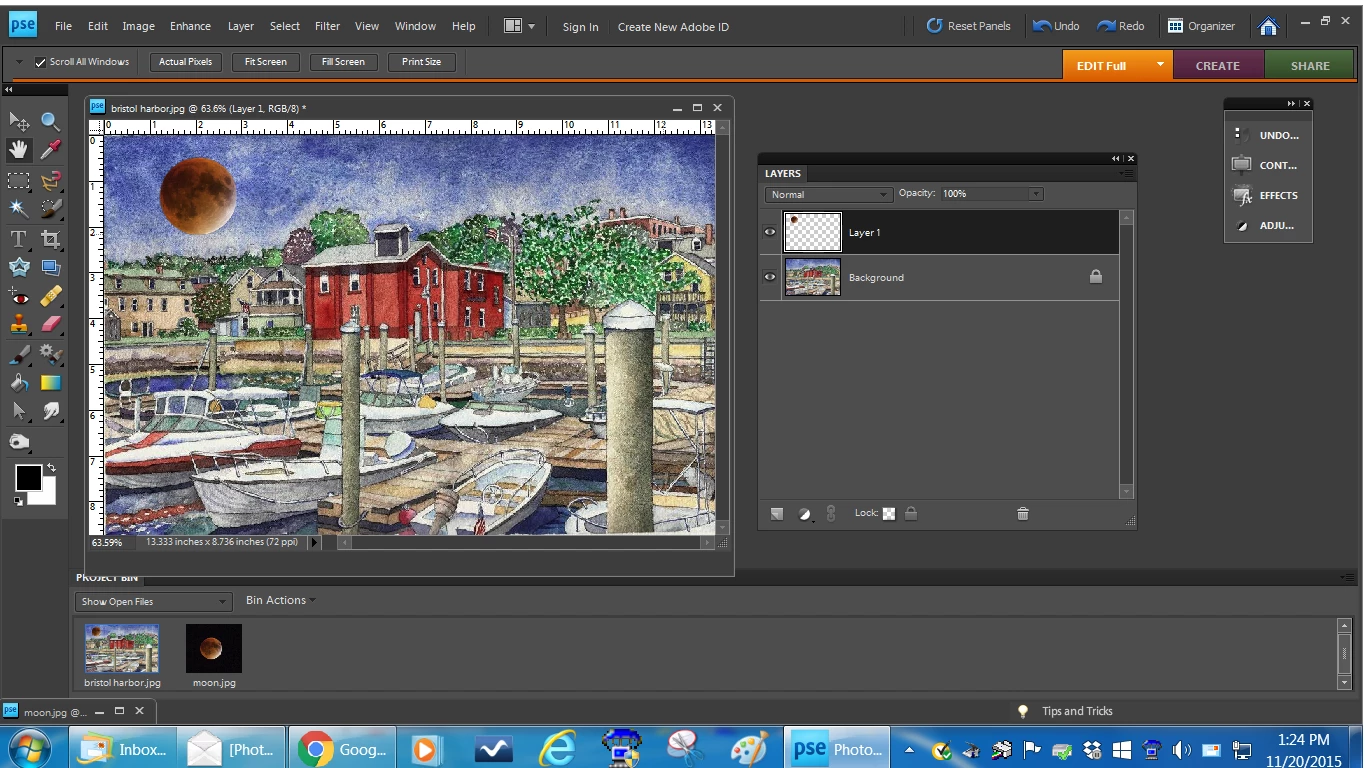Toggle lock transparent pixels checkerboard
This screenshot has width=1366, height=768.
coord(889,513)
